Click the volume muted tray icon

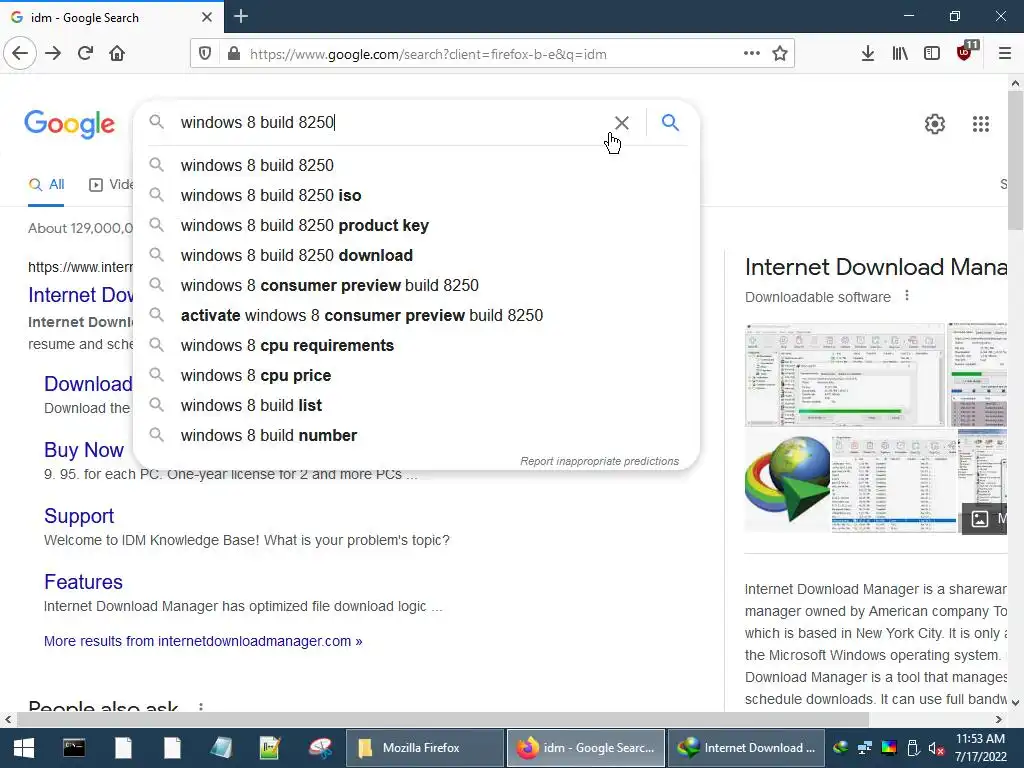point(936,748)
